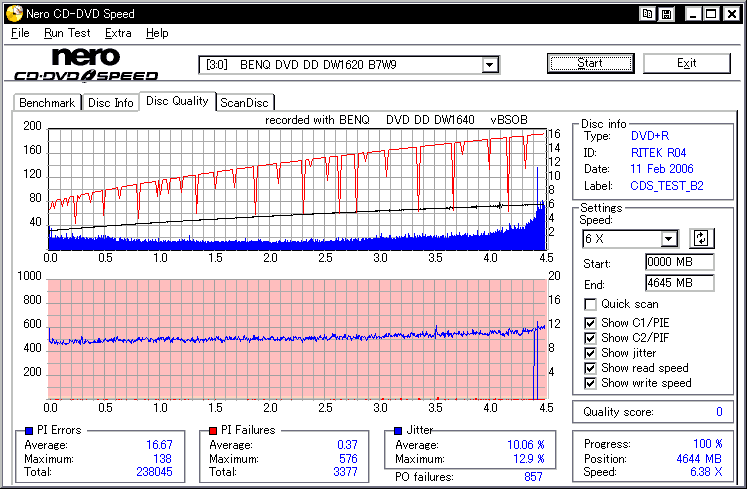Click the blue Jitter legend square
The width and height of the screenshot is (747, 489).
tap(398, 430)
